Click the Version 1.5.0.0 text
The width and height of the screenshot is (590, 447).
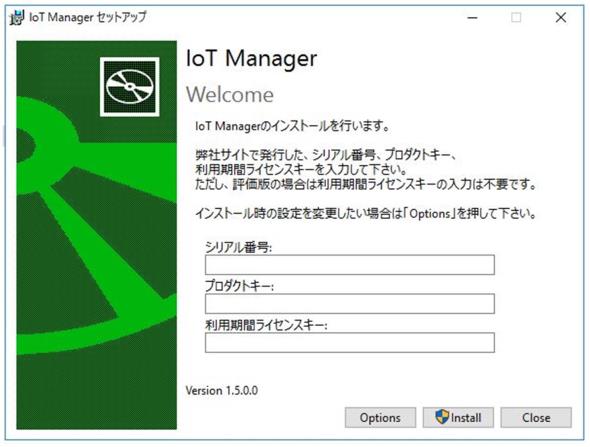coord(222,391)
